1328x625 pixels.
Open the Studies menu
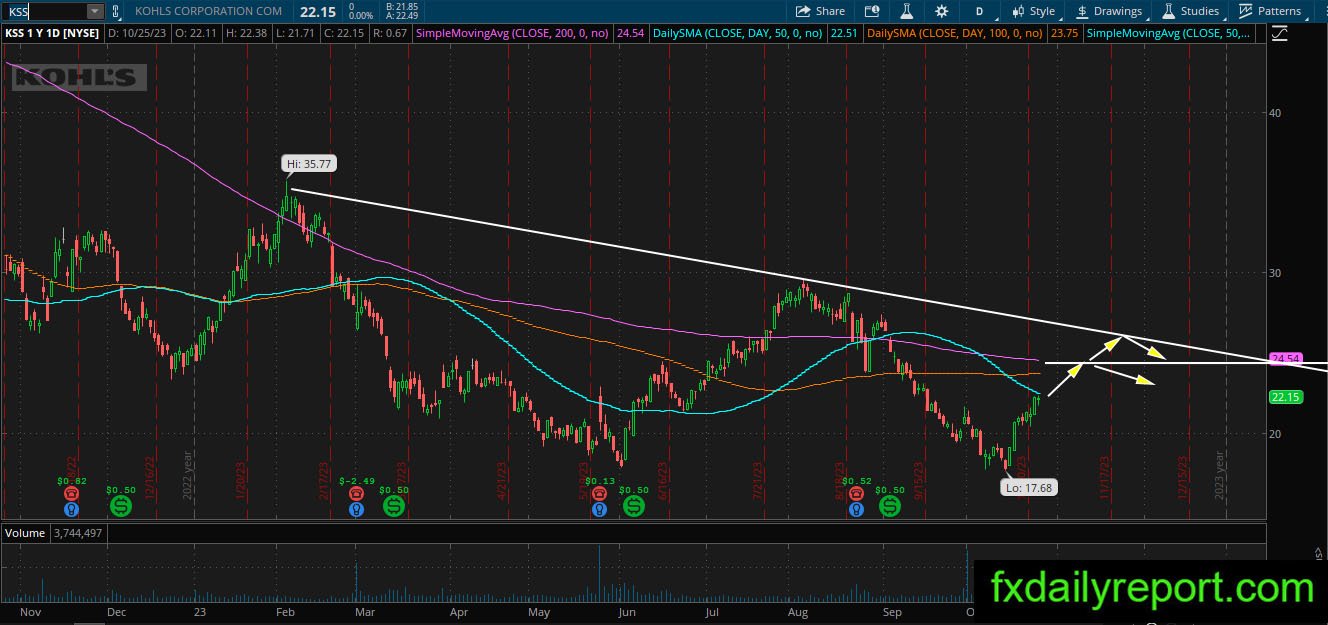tap(1189, 11)
